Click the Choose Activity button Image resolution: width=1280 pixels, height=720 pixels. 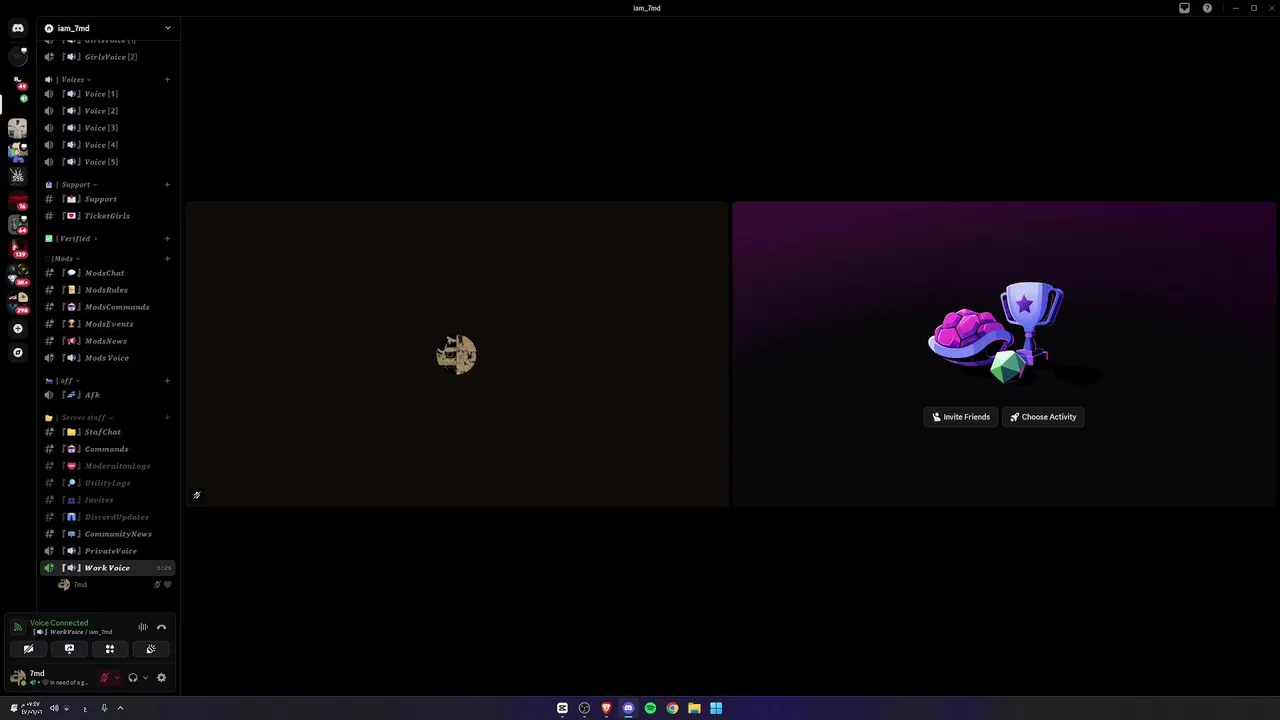(1043, 417)
